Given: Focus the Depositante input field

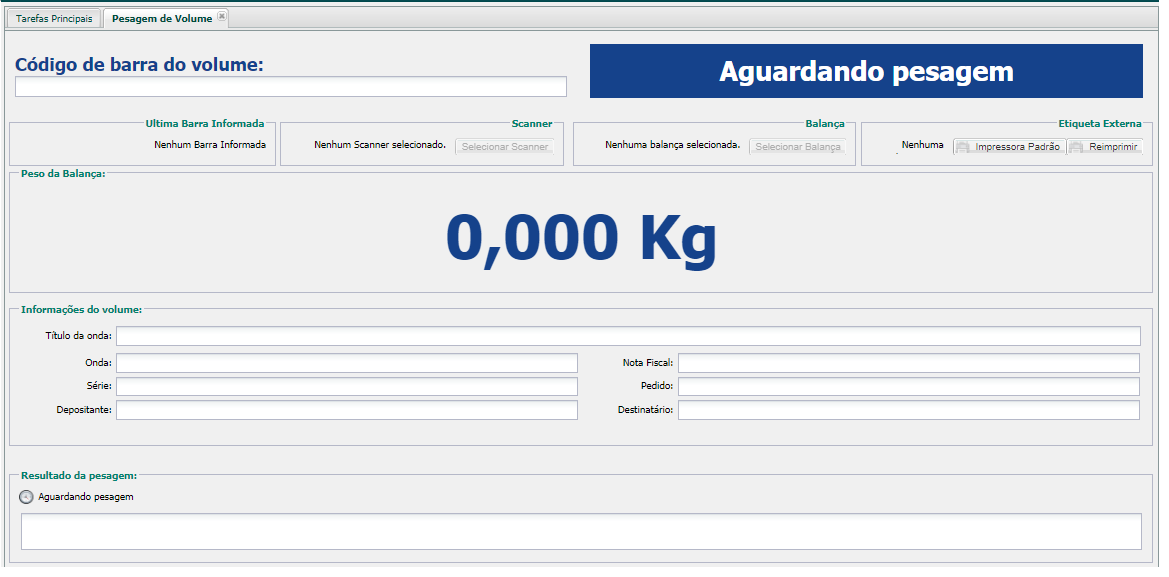Looking at the screenshot, I should (x=347, y=410).
